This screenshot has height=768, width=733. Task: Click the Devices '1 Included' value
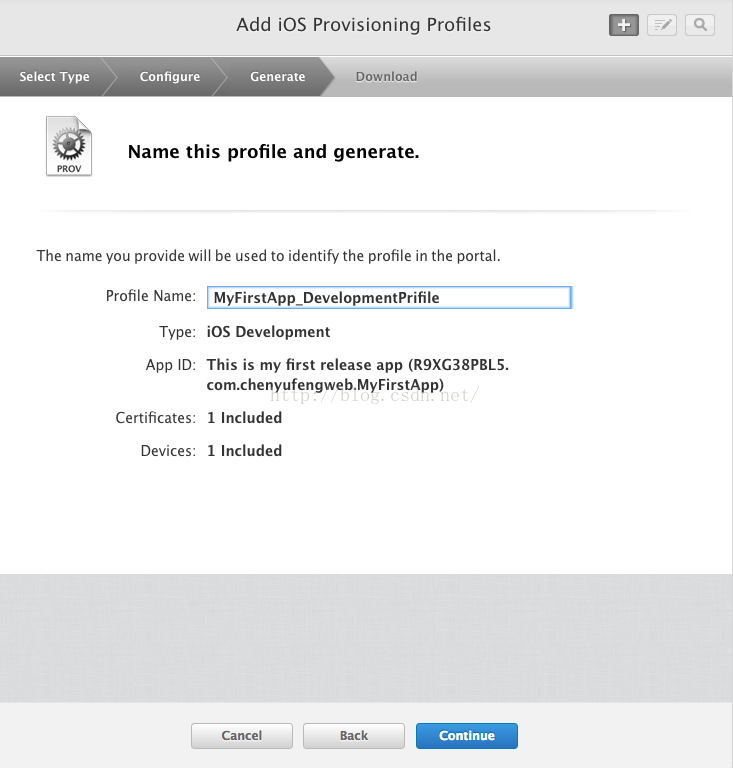(x=245, y=451)
